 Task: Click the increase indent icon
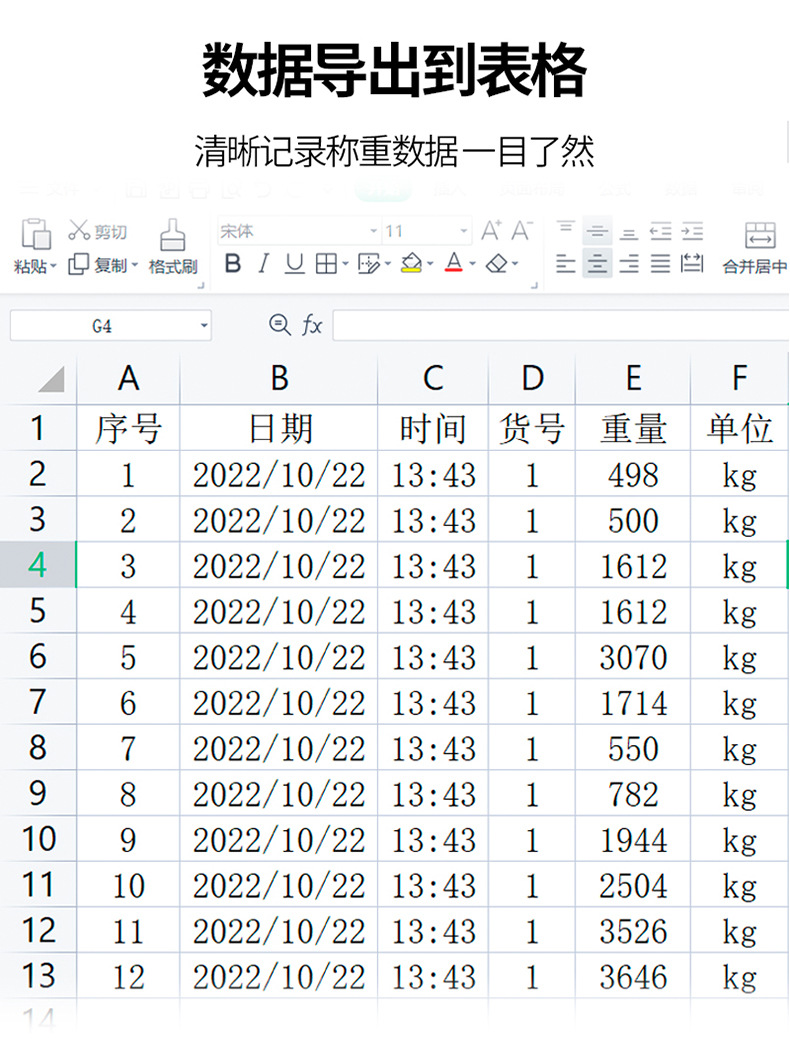[x=692, y=231]
